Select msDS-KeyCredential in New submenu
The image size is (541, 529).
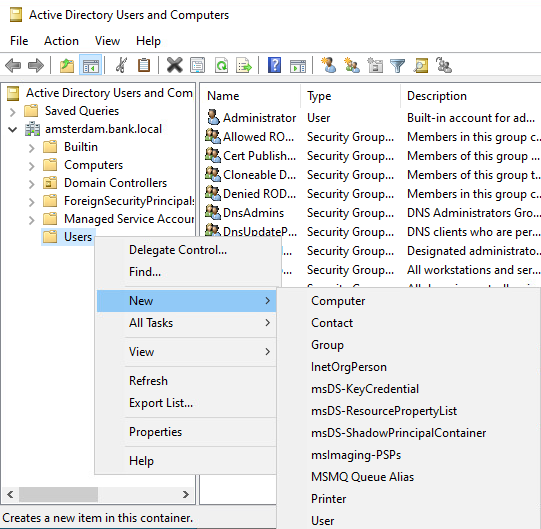409,389
